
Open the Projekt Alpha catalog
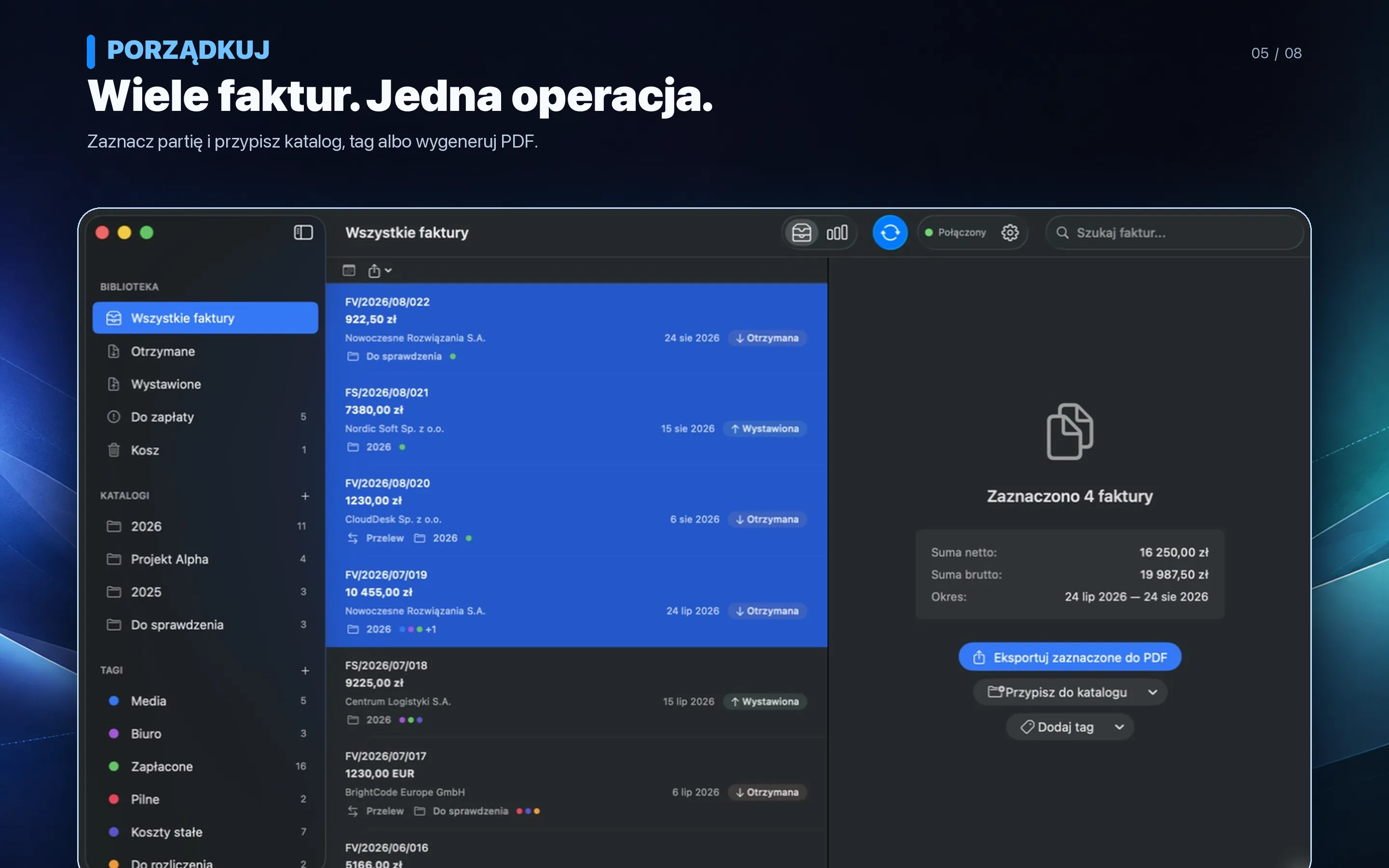(x=205, y=559)
